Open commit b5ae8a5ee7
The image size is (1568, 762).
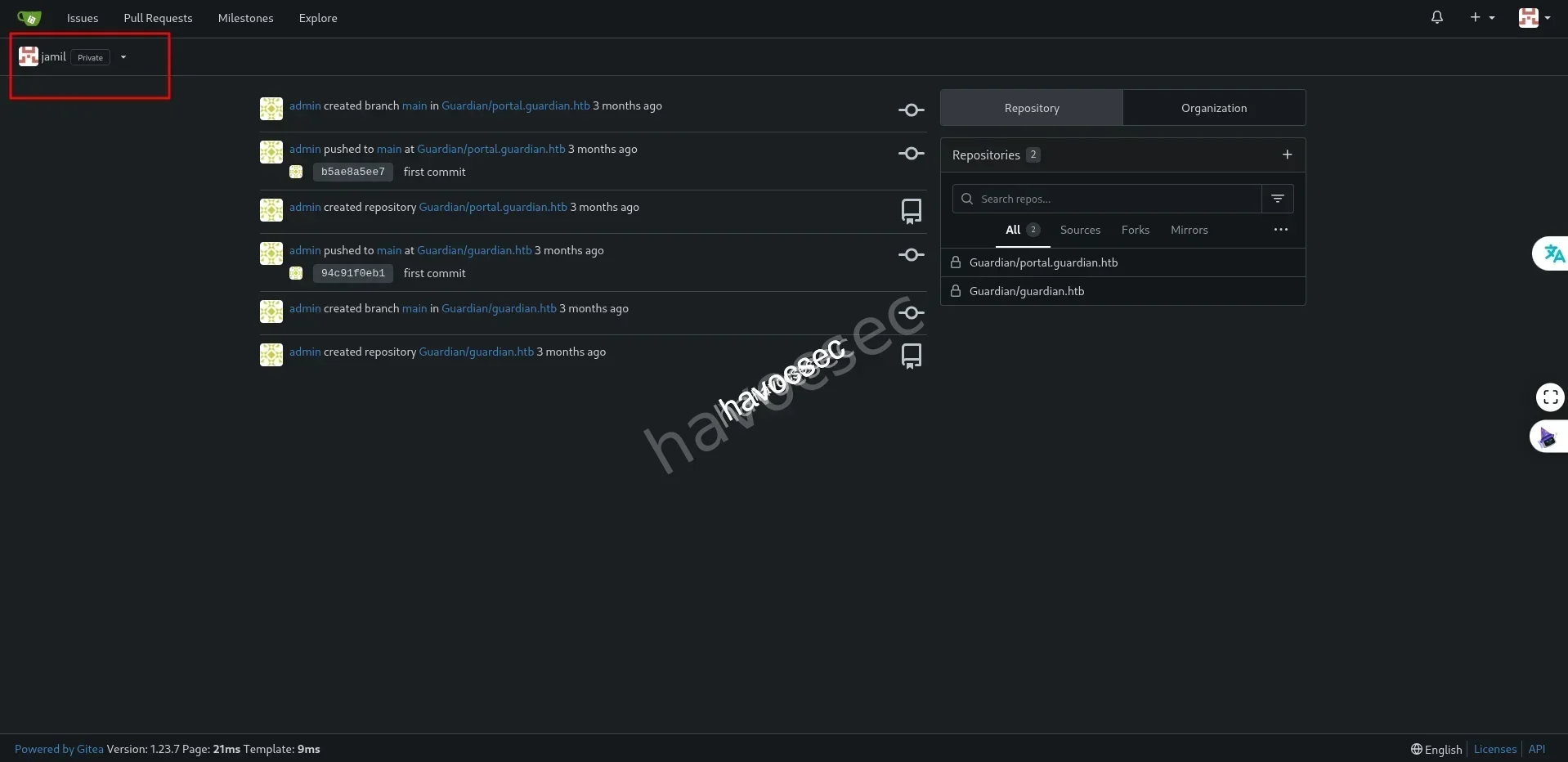tap(352, 172)
